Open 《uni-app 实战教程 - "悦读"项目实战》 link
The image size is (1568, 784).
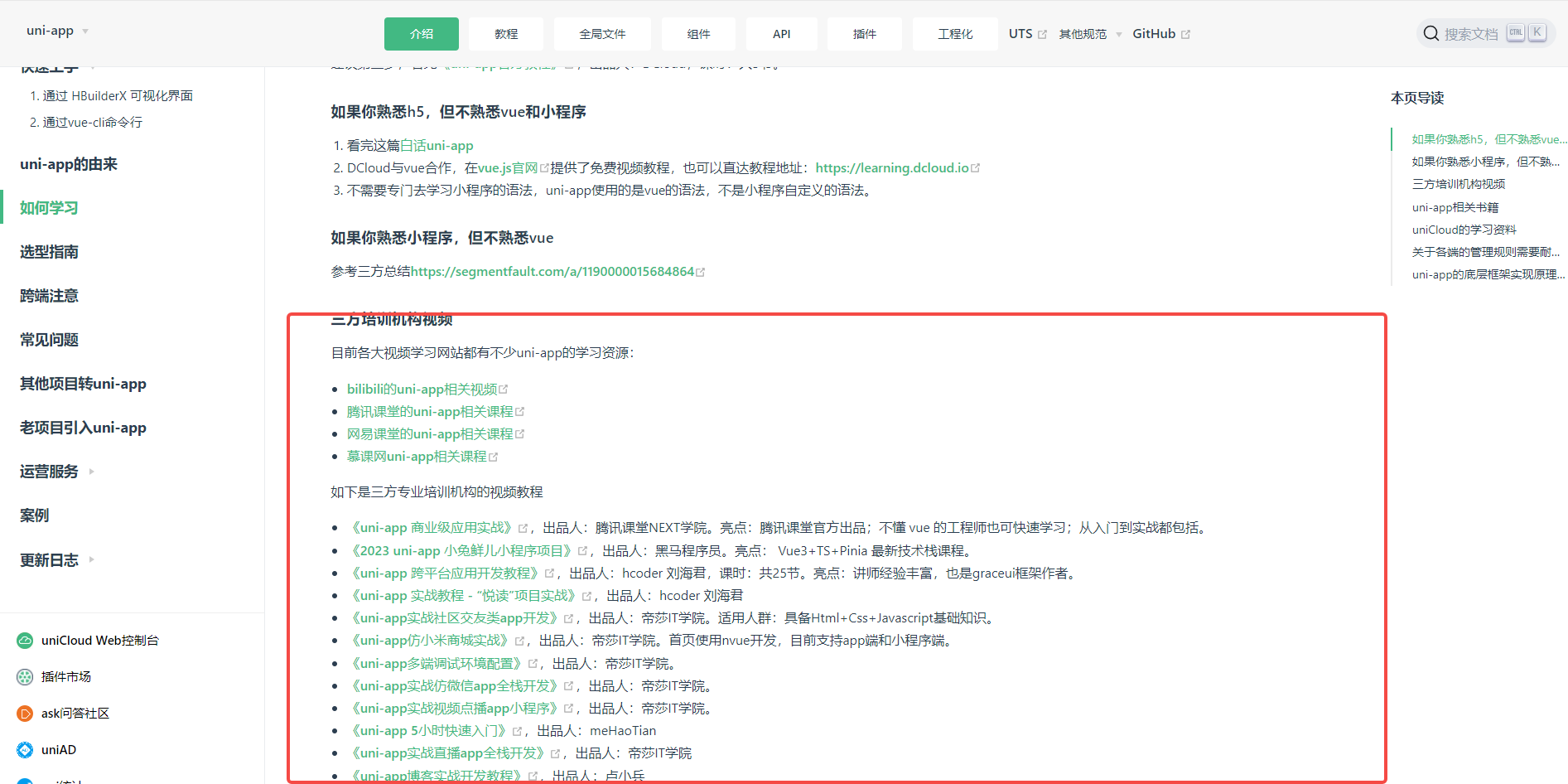(464, 596)
